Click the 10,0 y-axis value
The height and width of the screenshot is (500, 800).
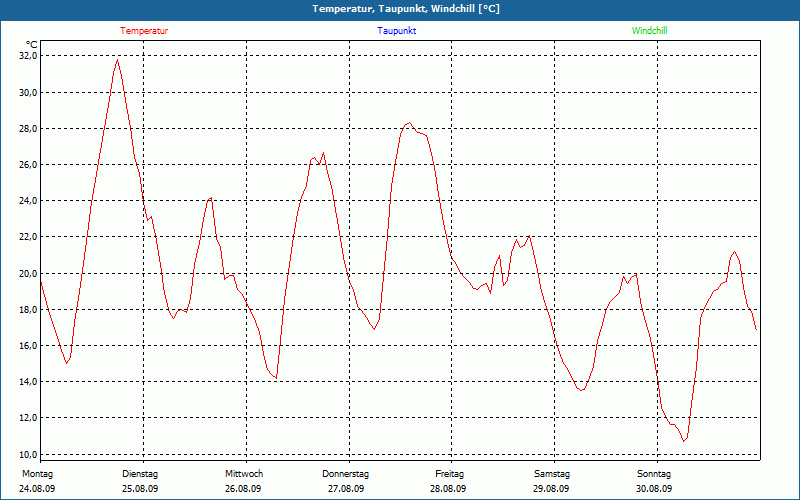click(x=29, y=454)
